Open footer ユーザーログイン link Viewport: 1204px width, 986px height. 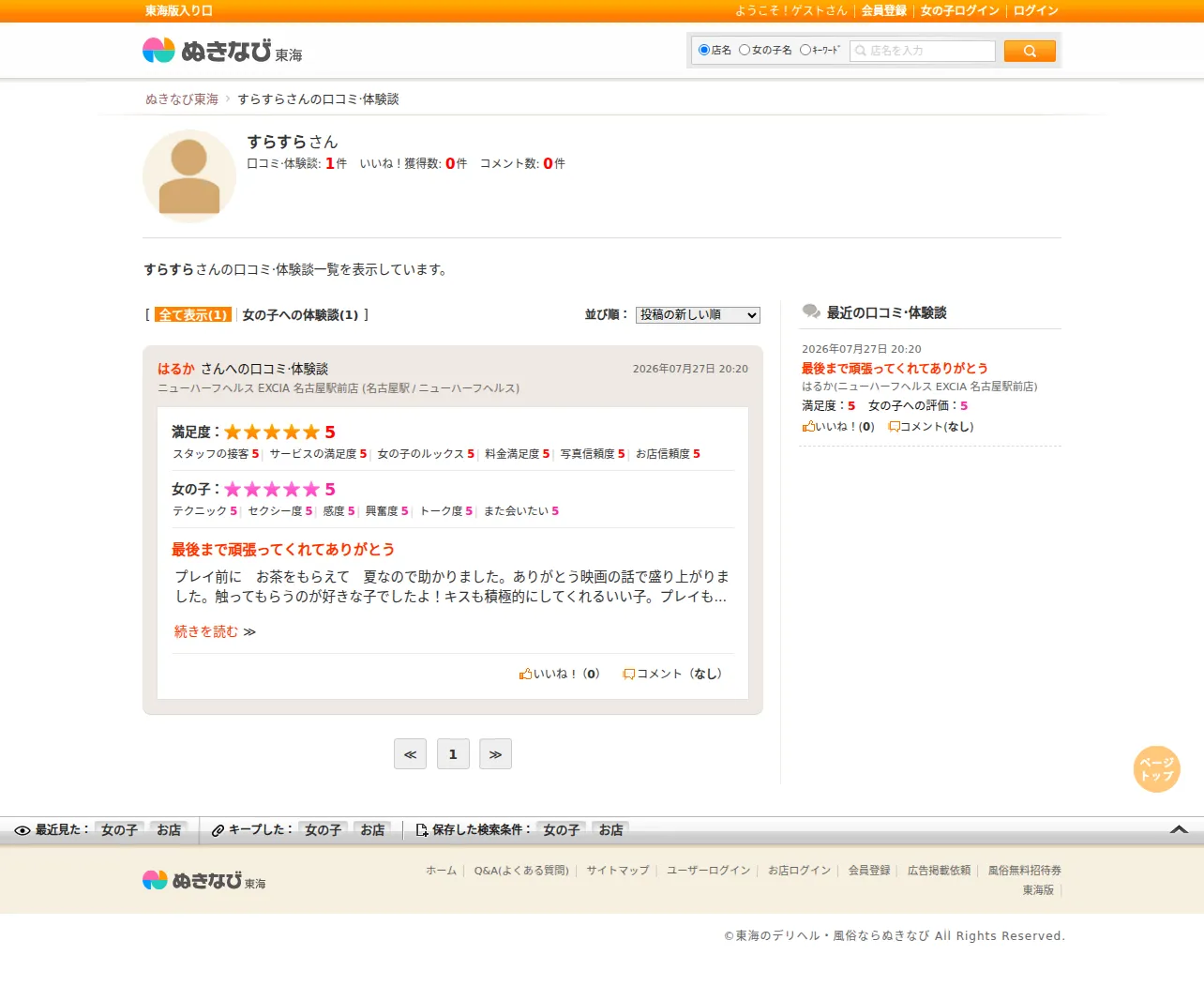[709, 871]
